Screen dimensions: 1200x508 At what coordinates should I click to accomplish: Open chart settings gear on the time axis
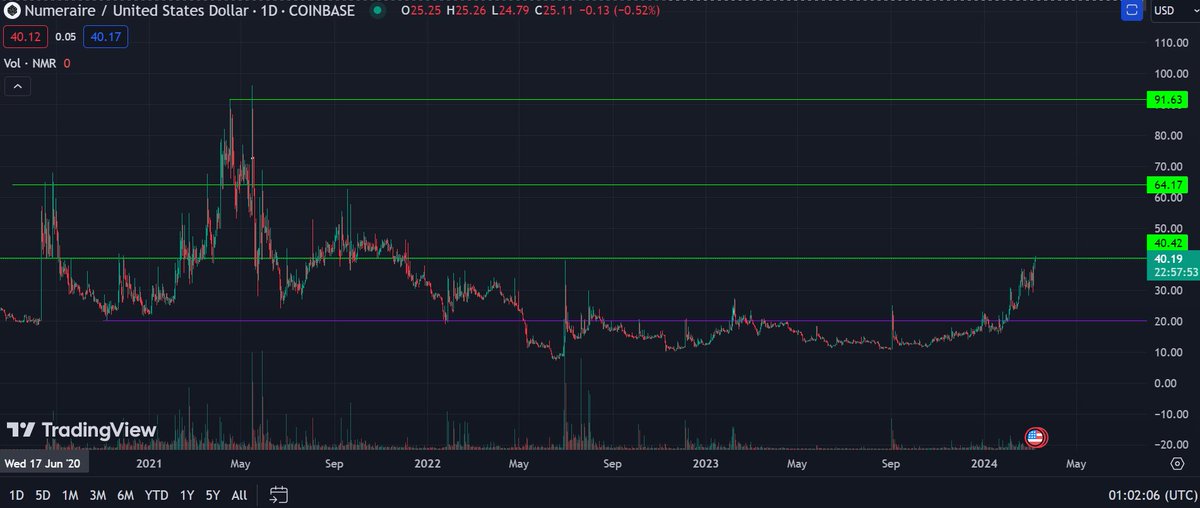point(1177,464)
